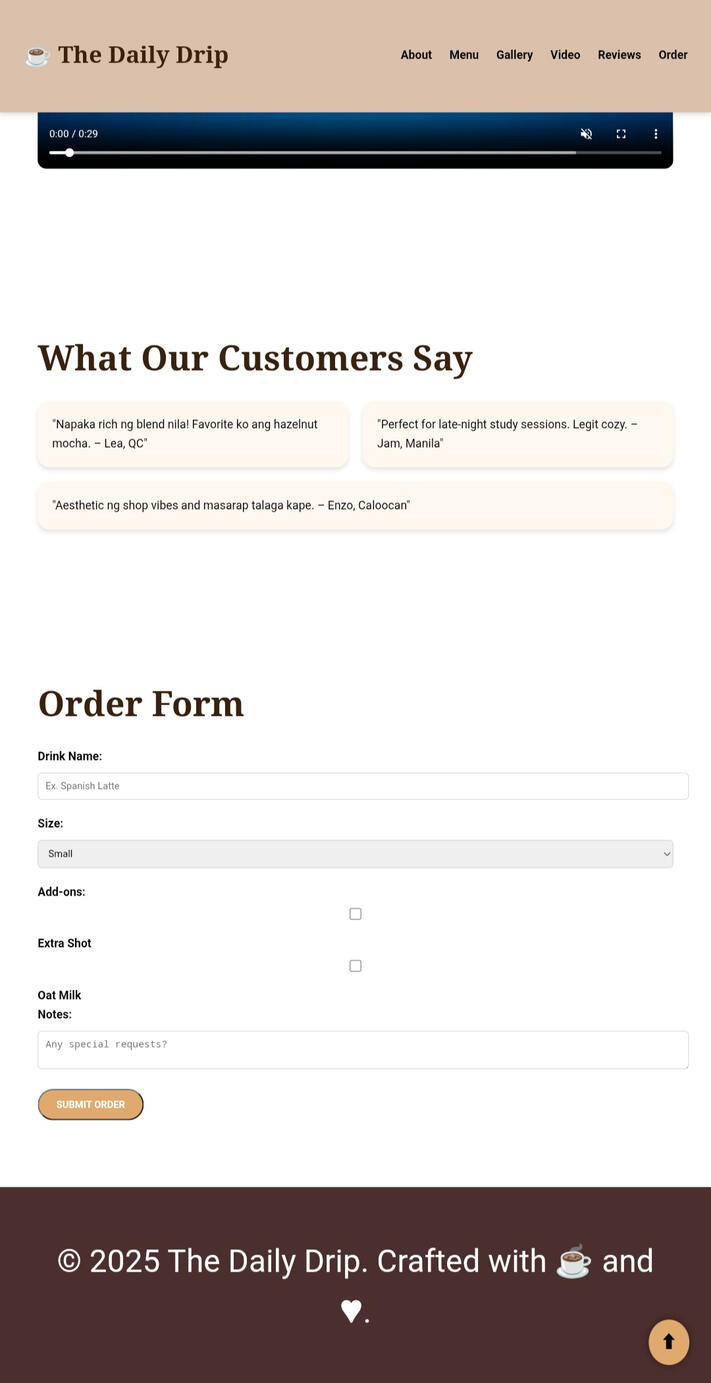Click the Order link in the header
Image resolution: width=711 pixels, height=1383 pixels.
(x=673, y=55)
